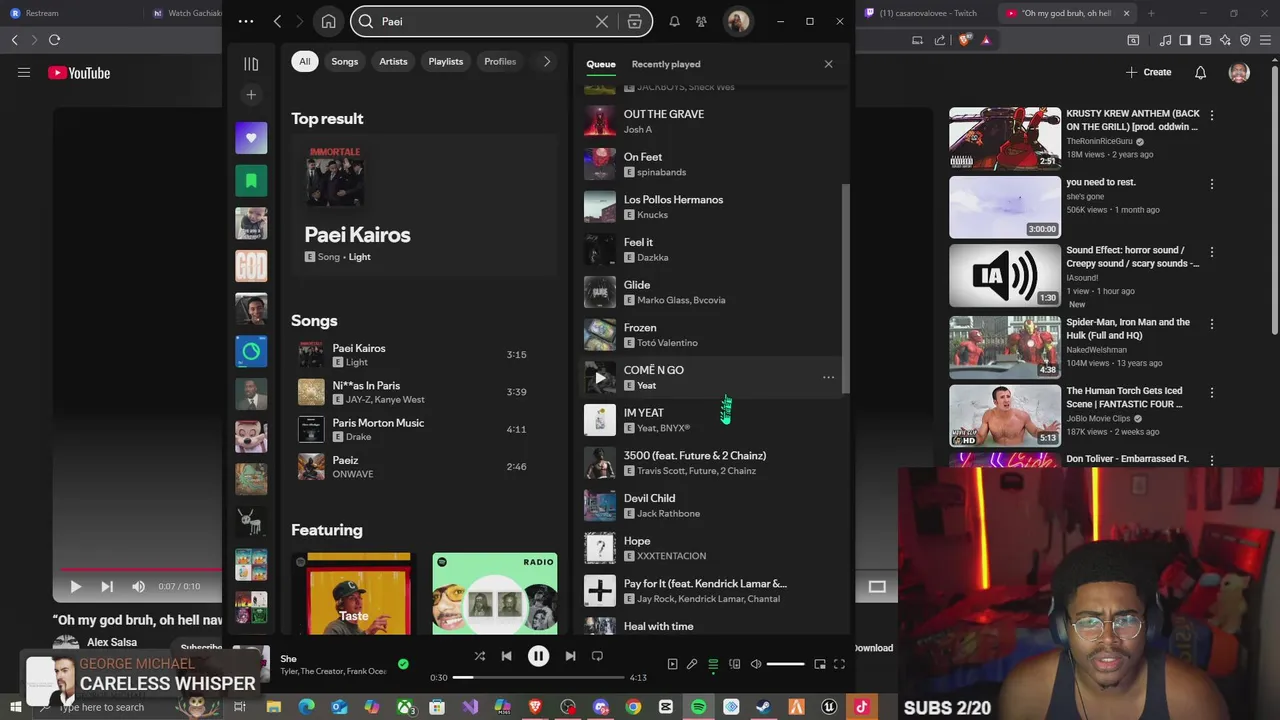Open Brave Shields lion icon
The image size is (1280, 720).
965,40
